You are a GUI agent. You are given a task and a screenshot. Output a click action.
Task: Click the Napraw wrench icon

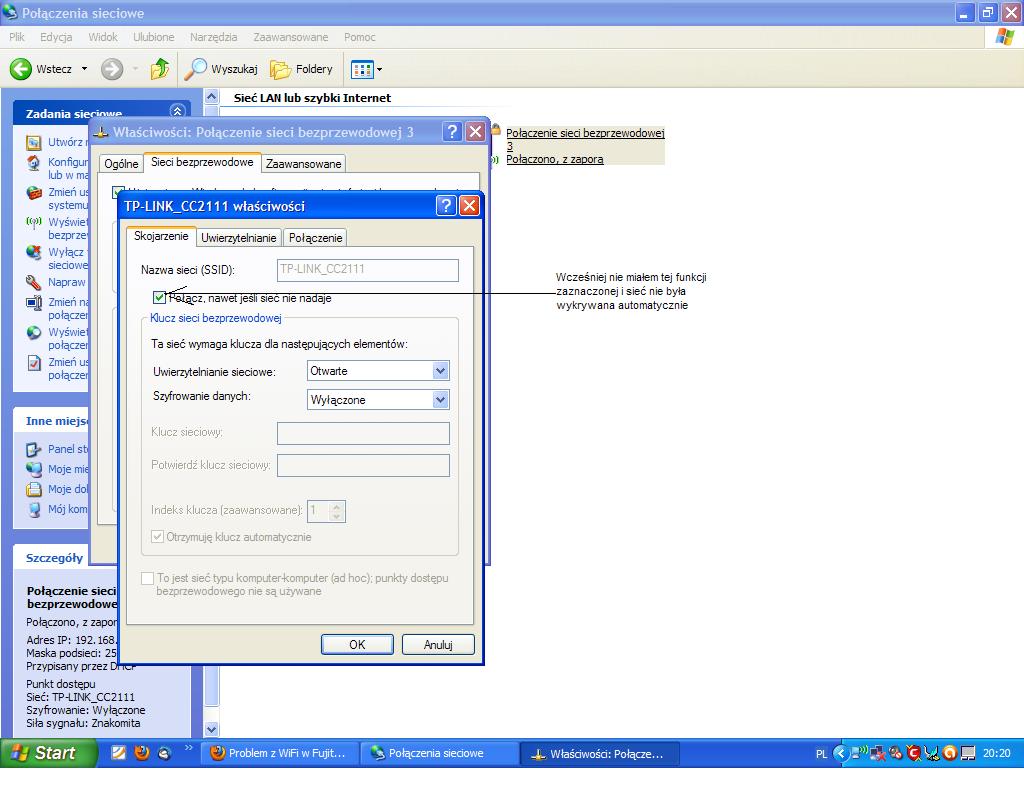coord(32,282)
